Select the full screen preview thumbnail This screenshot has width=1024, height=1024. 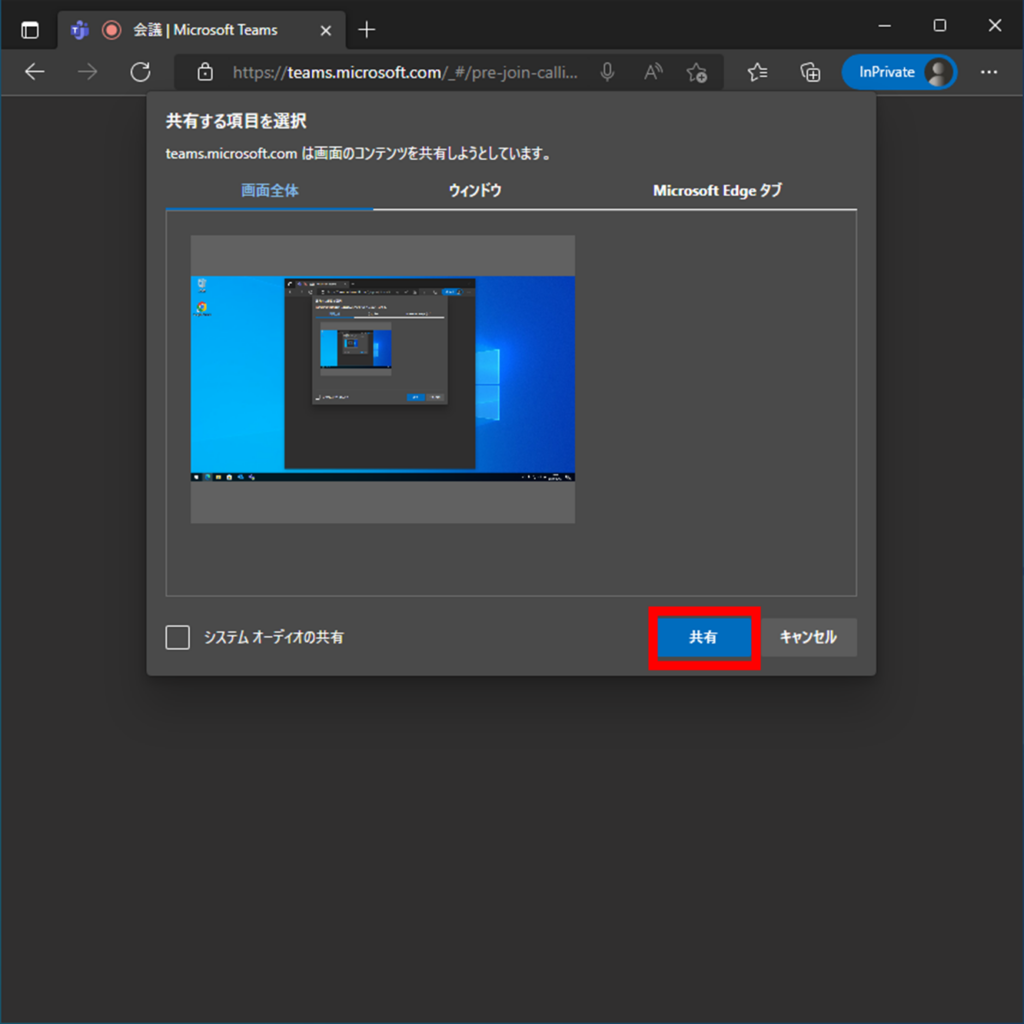(x=383, y=379)
